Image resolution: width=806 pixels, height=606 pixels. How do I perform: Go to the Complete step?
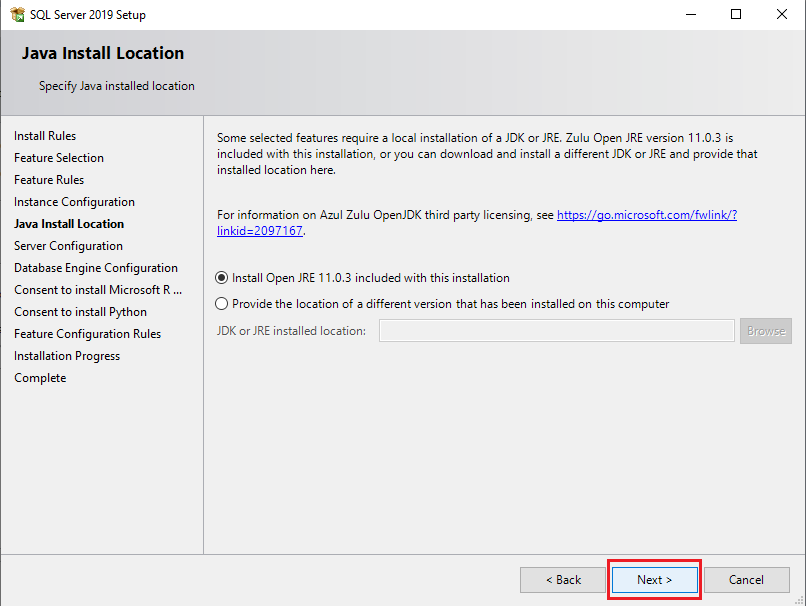[x=40, y=377]
